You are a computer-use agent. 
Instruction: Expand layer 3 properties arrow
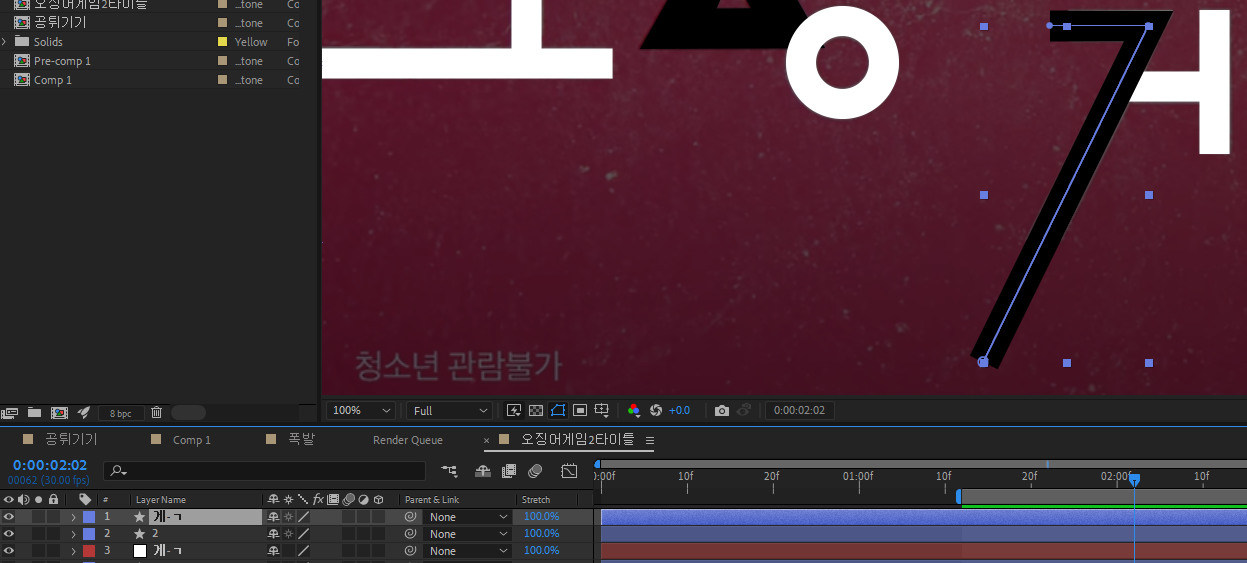coord(73,551)
